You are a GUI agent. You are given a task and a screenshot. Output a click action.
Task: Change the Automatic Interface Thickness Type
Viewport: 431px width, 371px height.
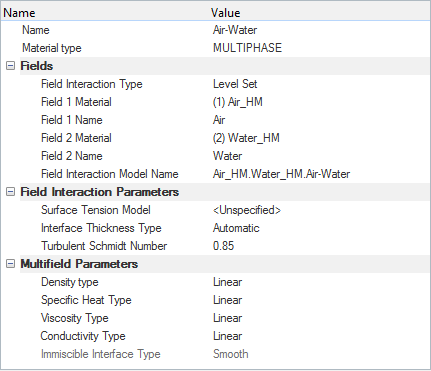236,228
